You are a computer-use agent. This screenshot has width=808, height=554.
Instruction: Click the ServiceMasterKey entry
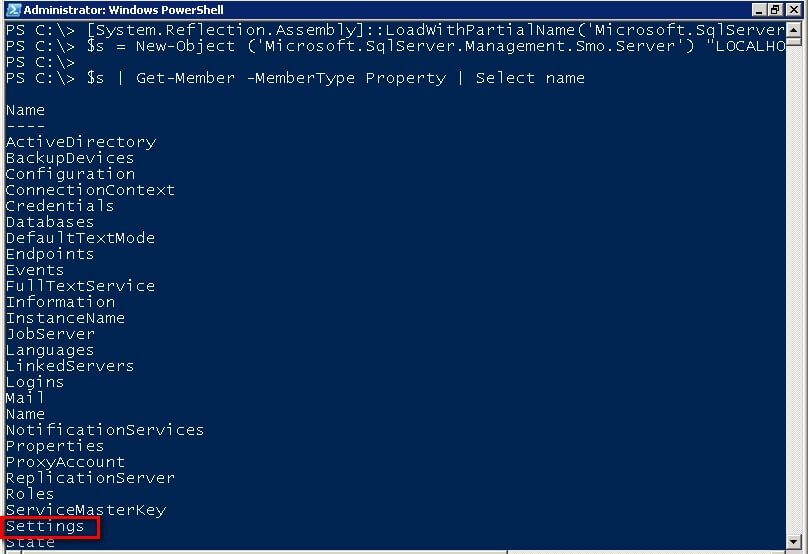point(86,510)
